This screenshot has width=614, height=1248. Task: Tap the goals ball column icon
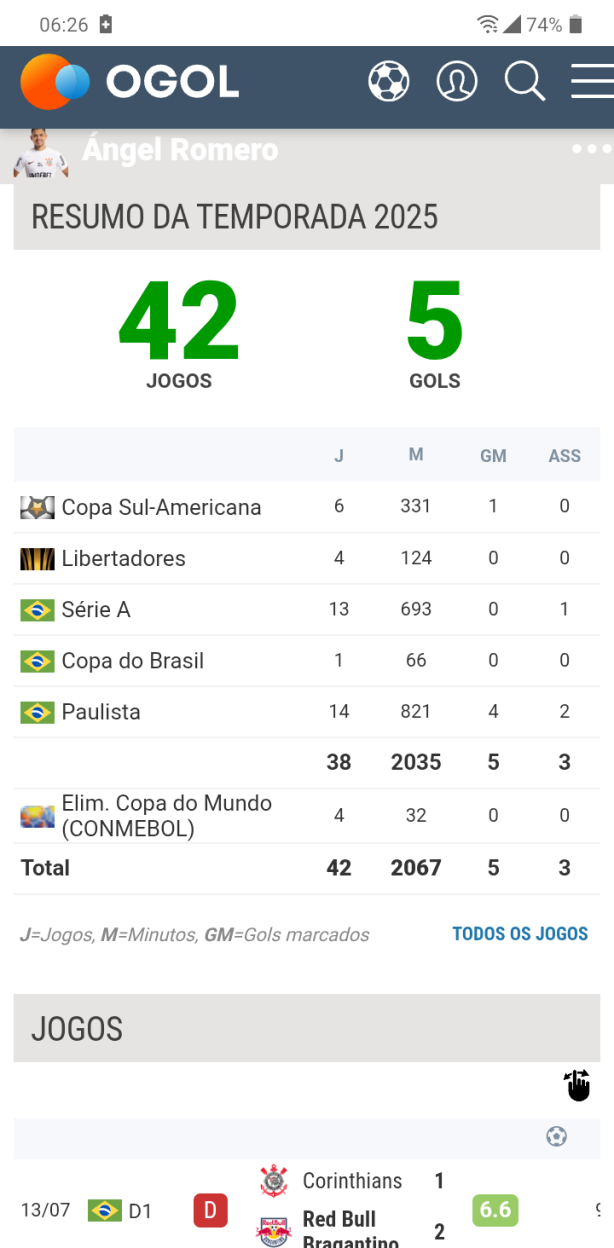tap(557, 1136)
